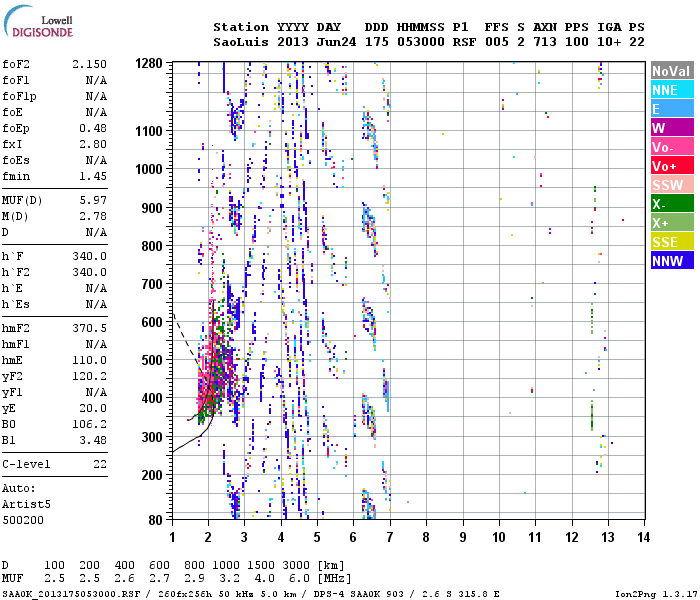Select the NNW dark blue legend swatch
The height and width of the screenshot is (600, 700).
point(672,260)
